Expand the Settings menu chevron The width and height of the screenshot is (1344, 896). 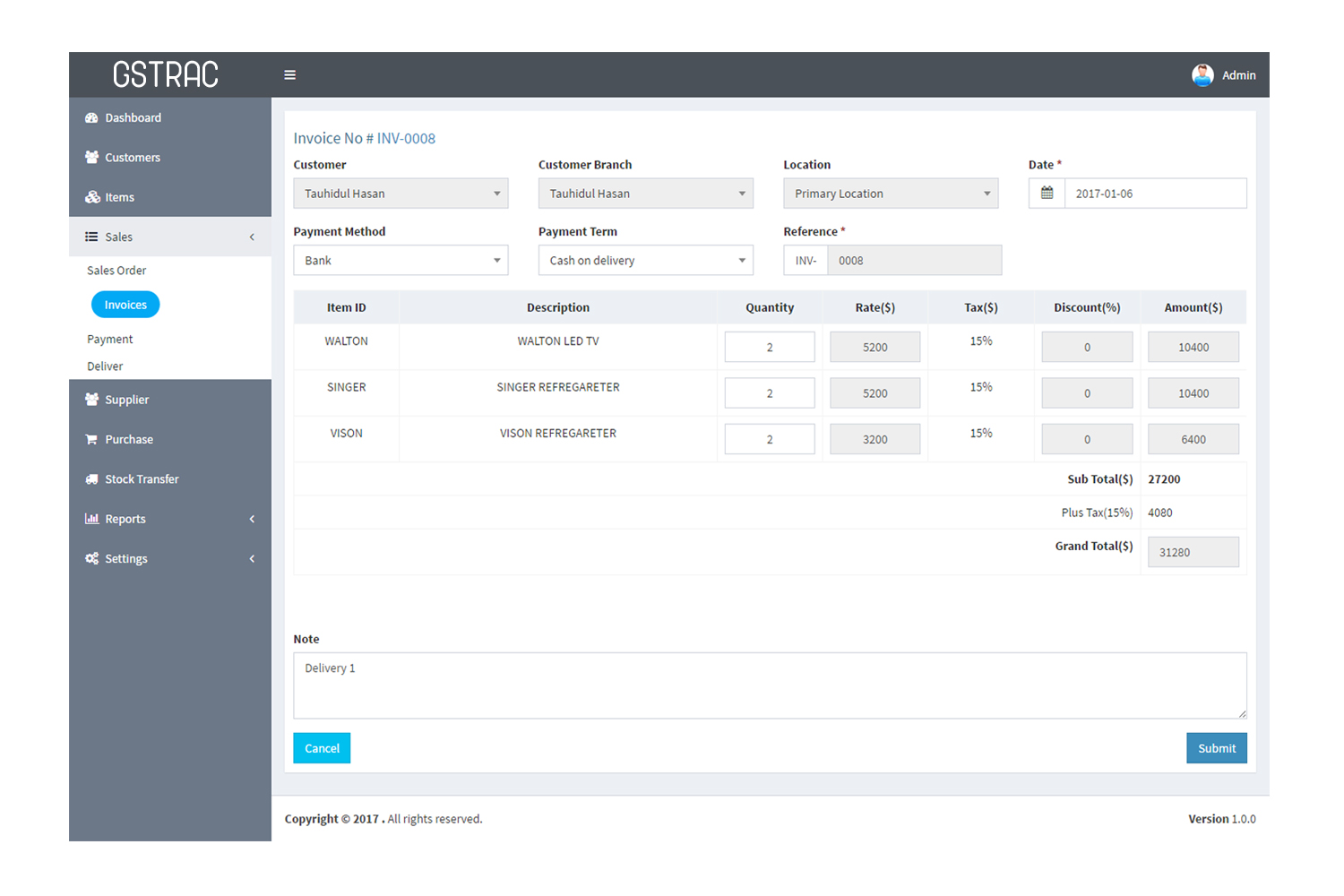pos(252,558)
